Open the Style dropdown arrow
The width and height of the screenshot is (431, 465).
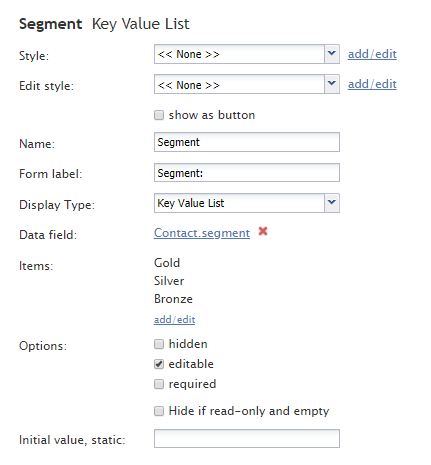332,54
